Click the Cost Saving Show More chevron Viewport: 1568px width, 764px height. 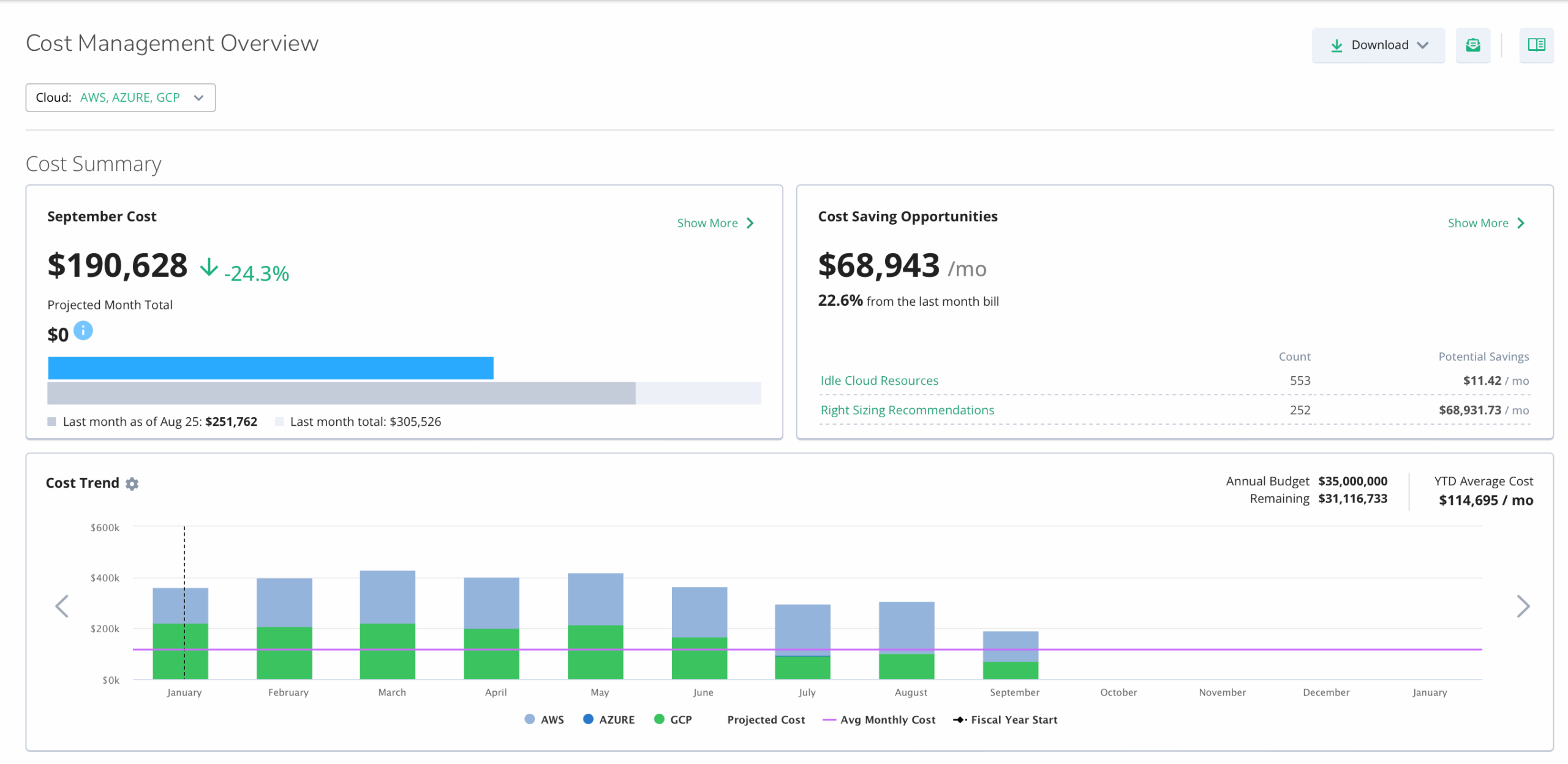point(1521,223)
